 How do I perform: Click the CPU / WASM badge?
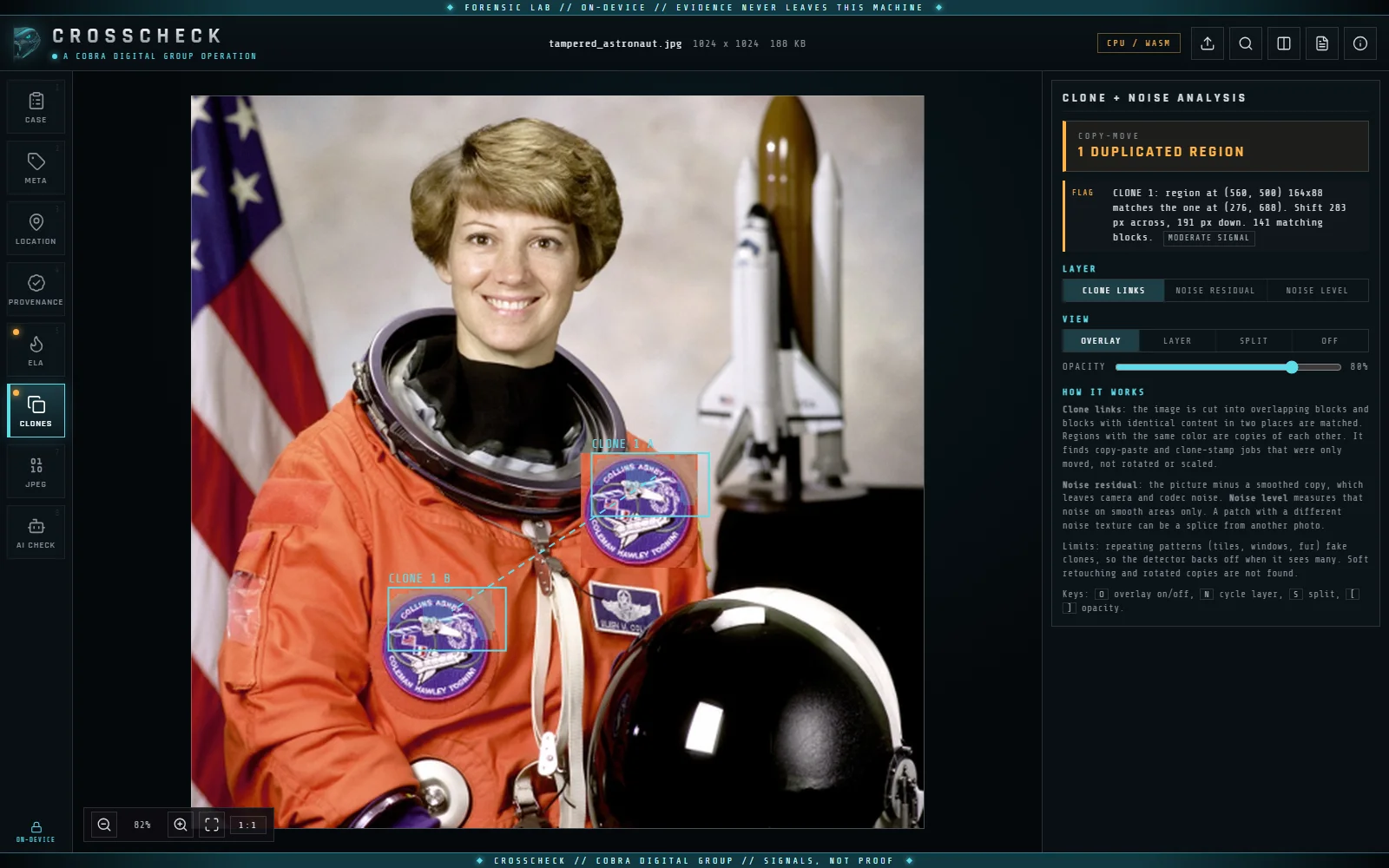click(1138, 43)
